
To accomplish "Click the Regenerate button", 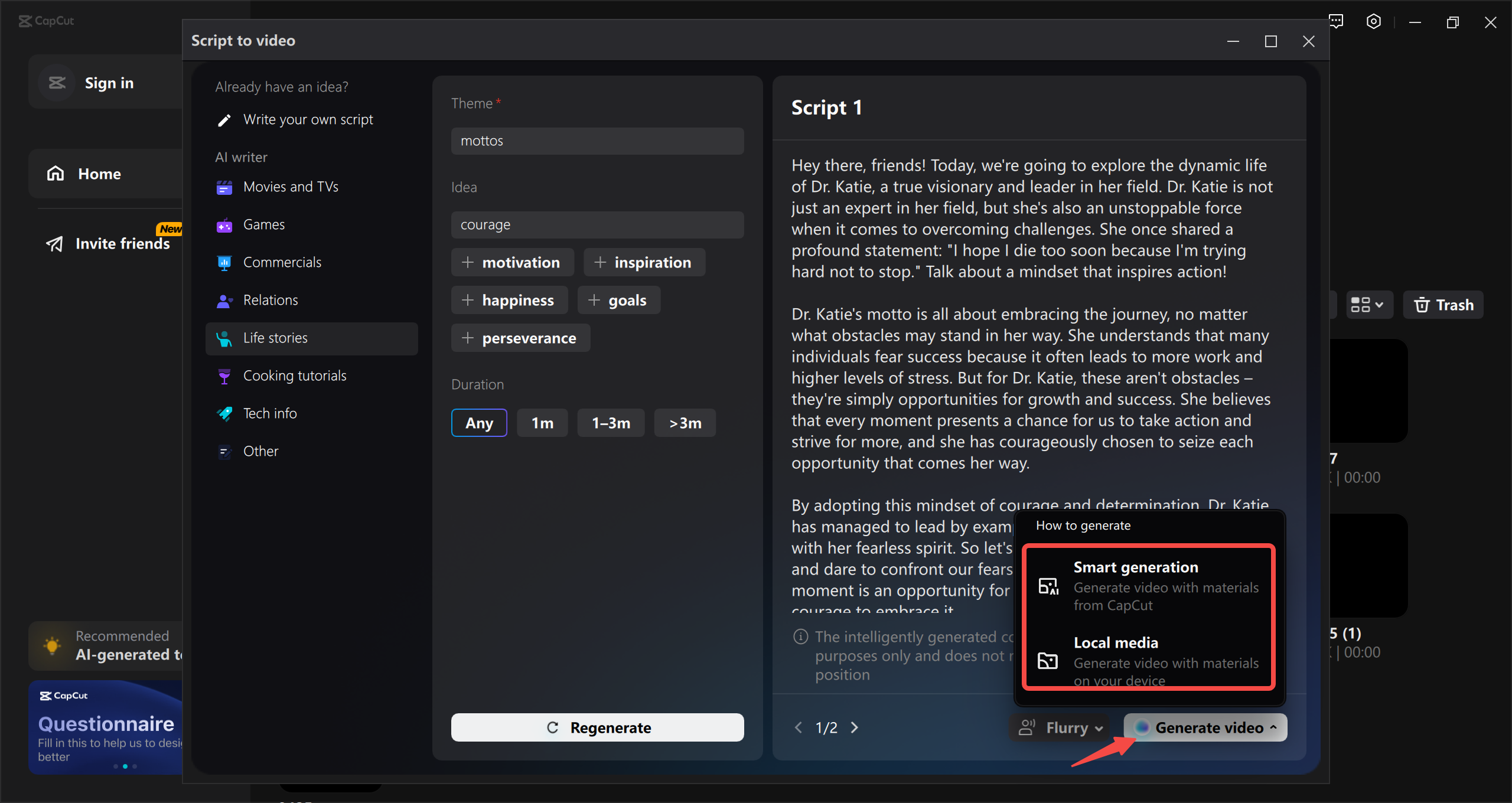I will [x=597, y=727].
